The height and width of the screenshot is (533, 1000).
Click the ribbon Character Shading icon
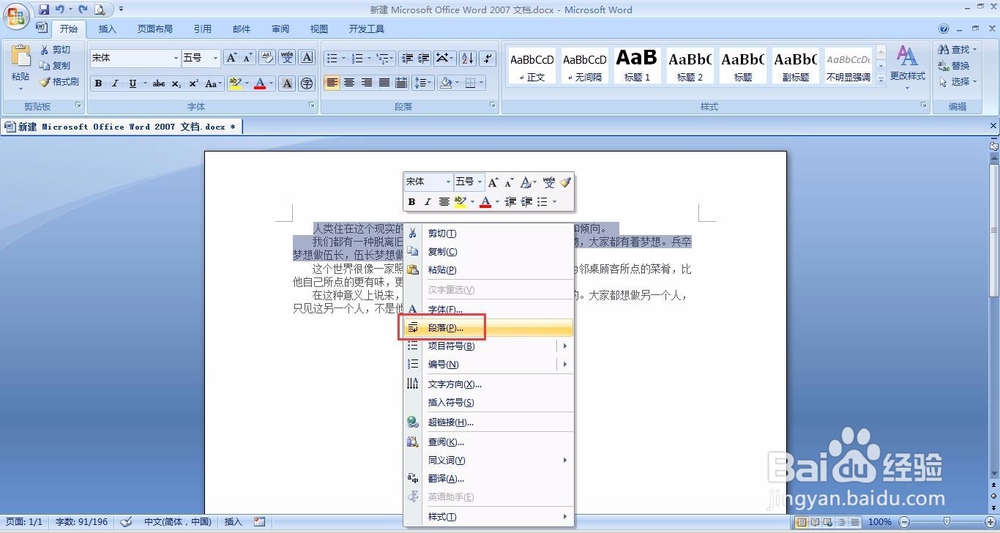tap(287, 84)
